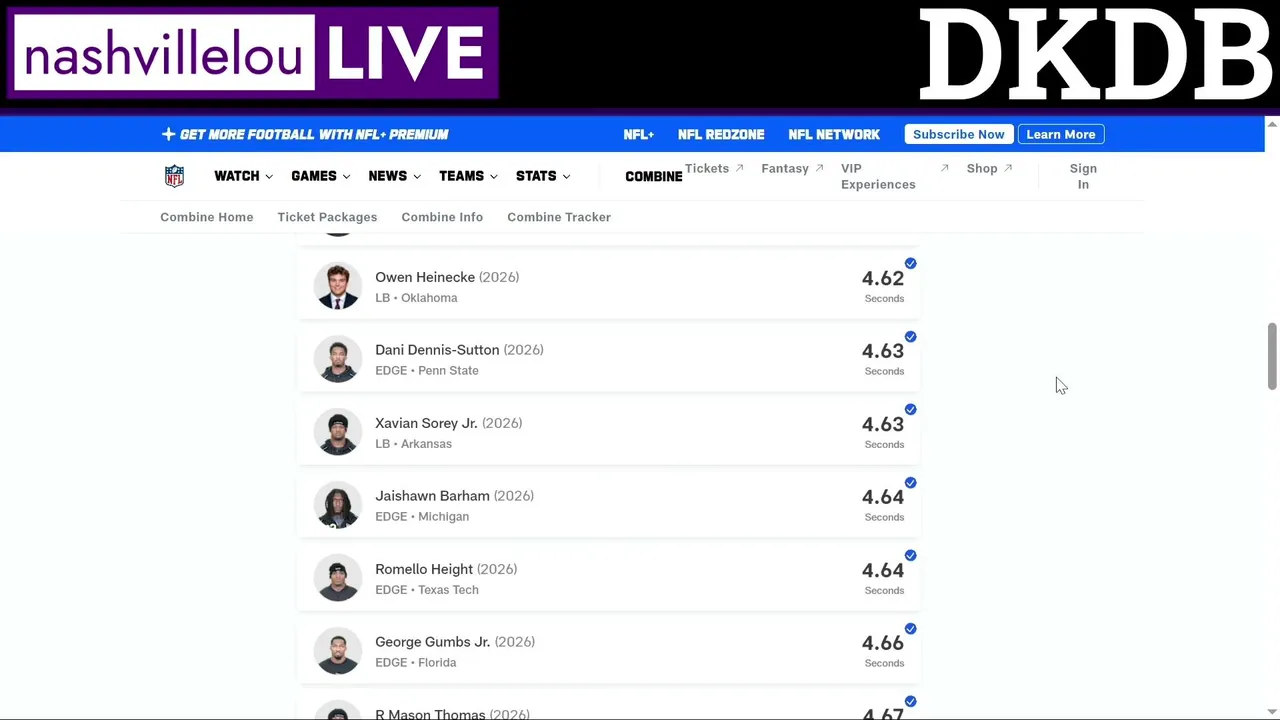Click the plus icon in the NFL+ Premium banner
The image size is (1280, 720).
point(168,134)
